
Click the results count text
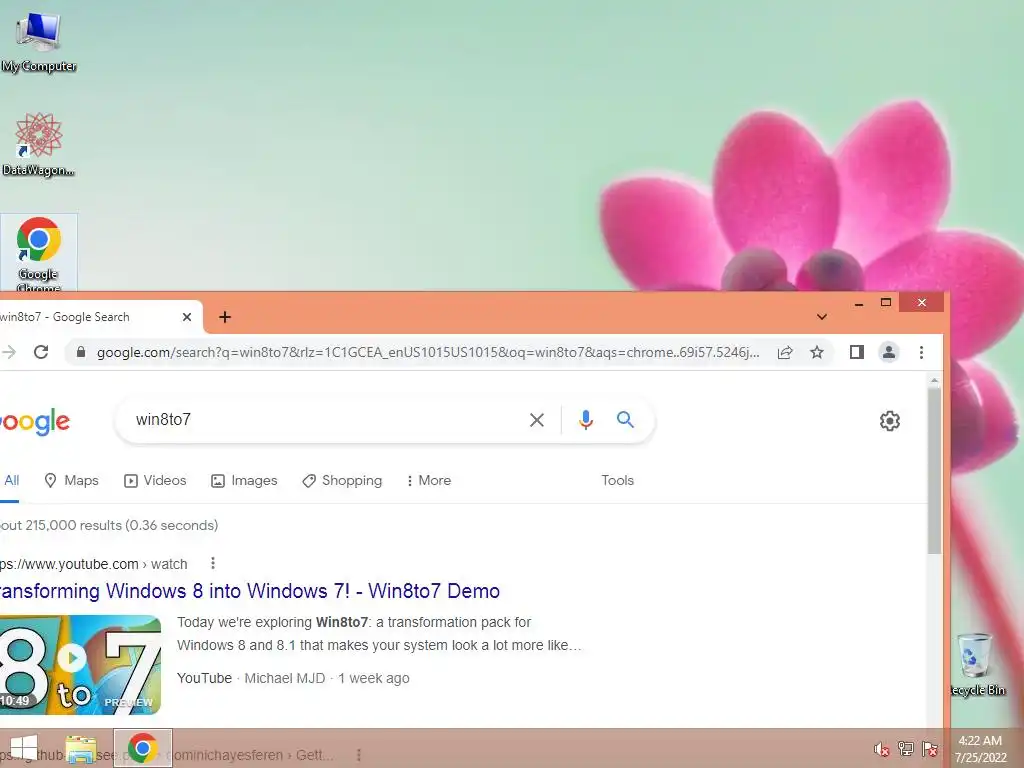tap(109, 526)
